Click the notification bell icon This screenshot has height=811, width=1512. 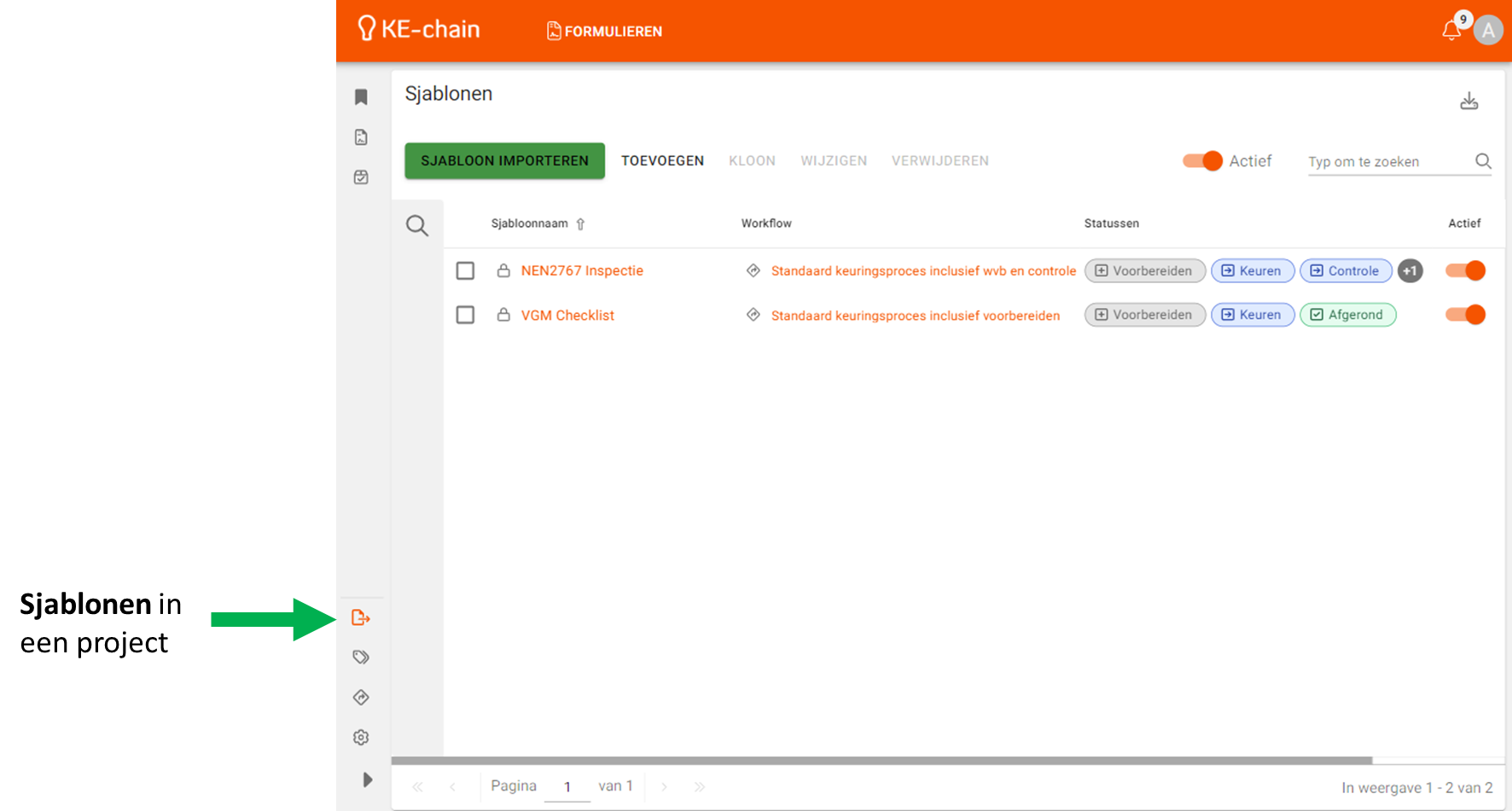click(x=1451, y=31)
